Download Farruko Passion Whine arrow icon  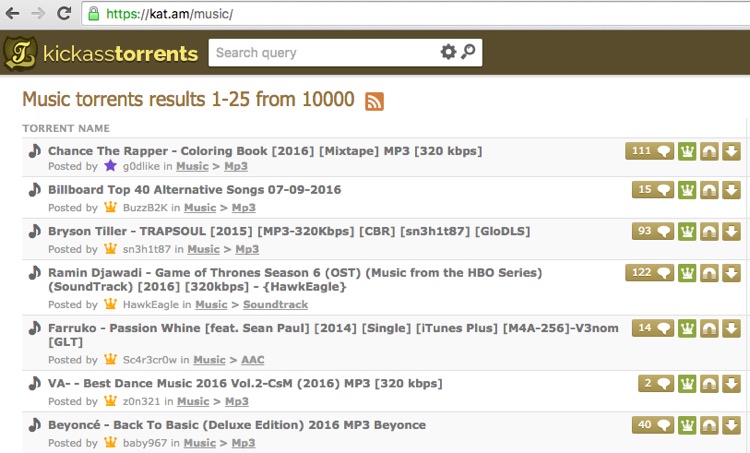tap(731, 329)
